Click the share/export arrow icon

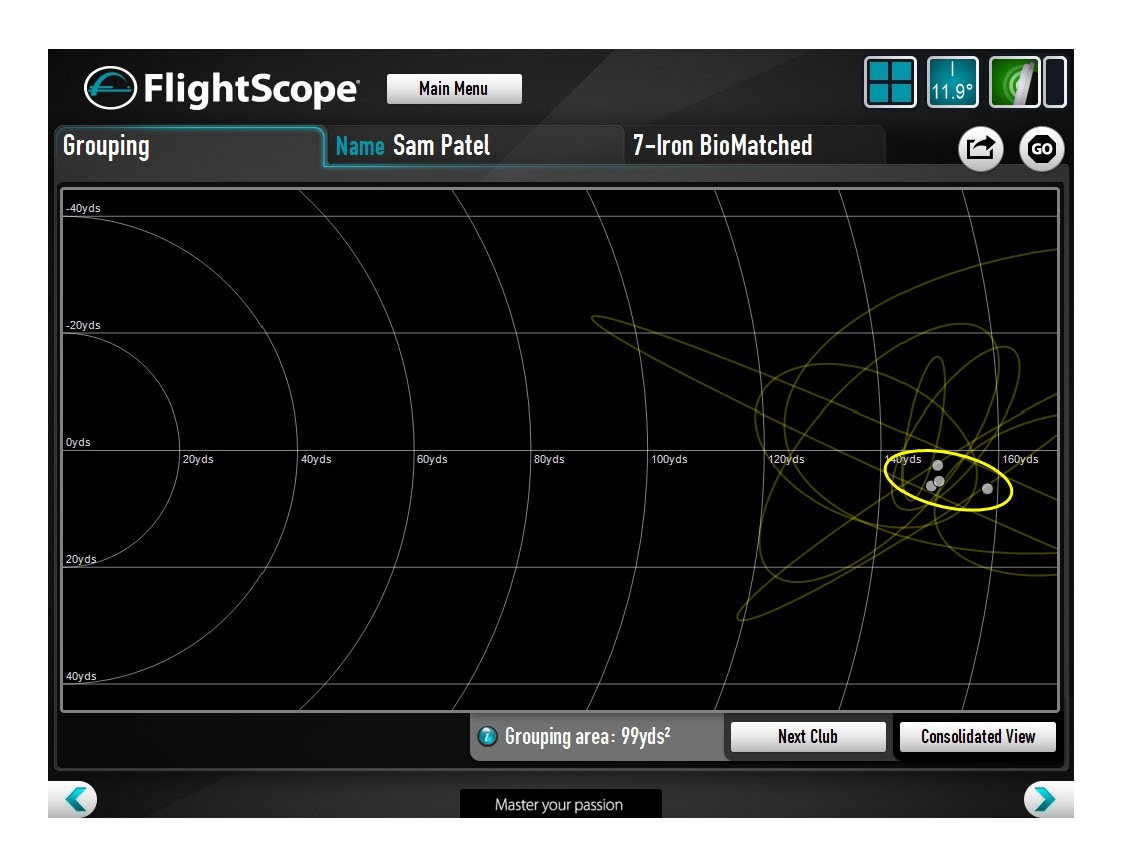[980, 149]
